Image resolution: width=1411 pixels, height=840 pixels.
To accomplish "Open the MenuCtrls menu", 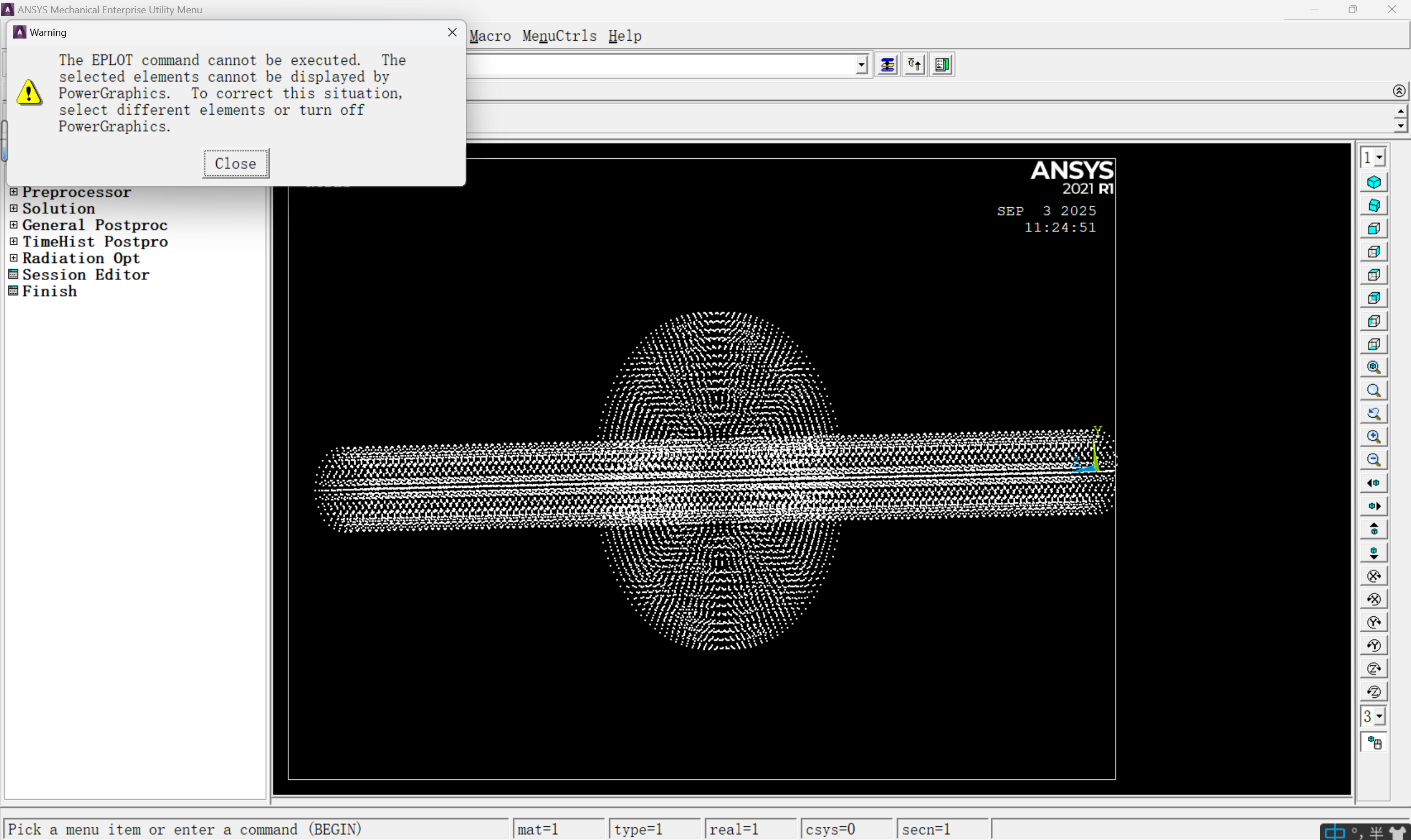I will [559, 36].
